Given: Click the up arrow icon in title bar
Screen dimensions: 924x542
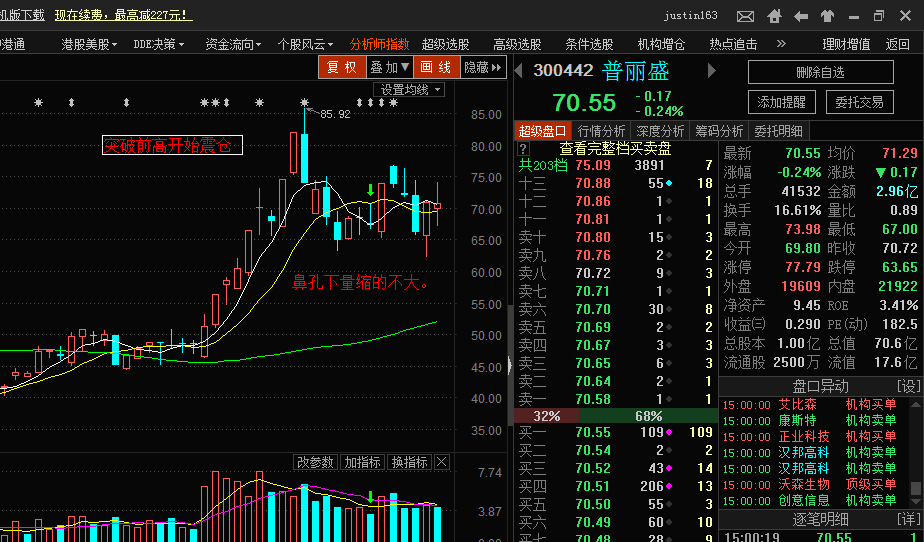Looking at the screenshot, I should click(827, 16).
